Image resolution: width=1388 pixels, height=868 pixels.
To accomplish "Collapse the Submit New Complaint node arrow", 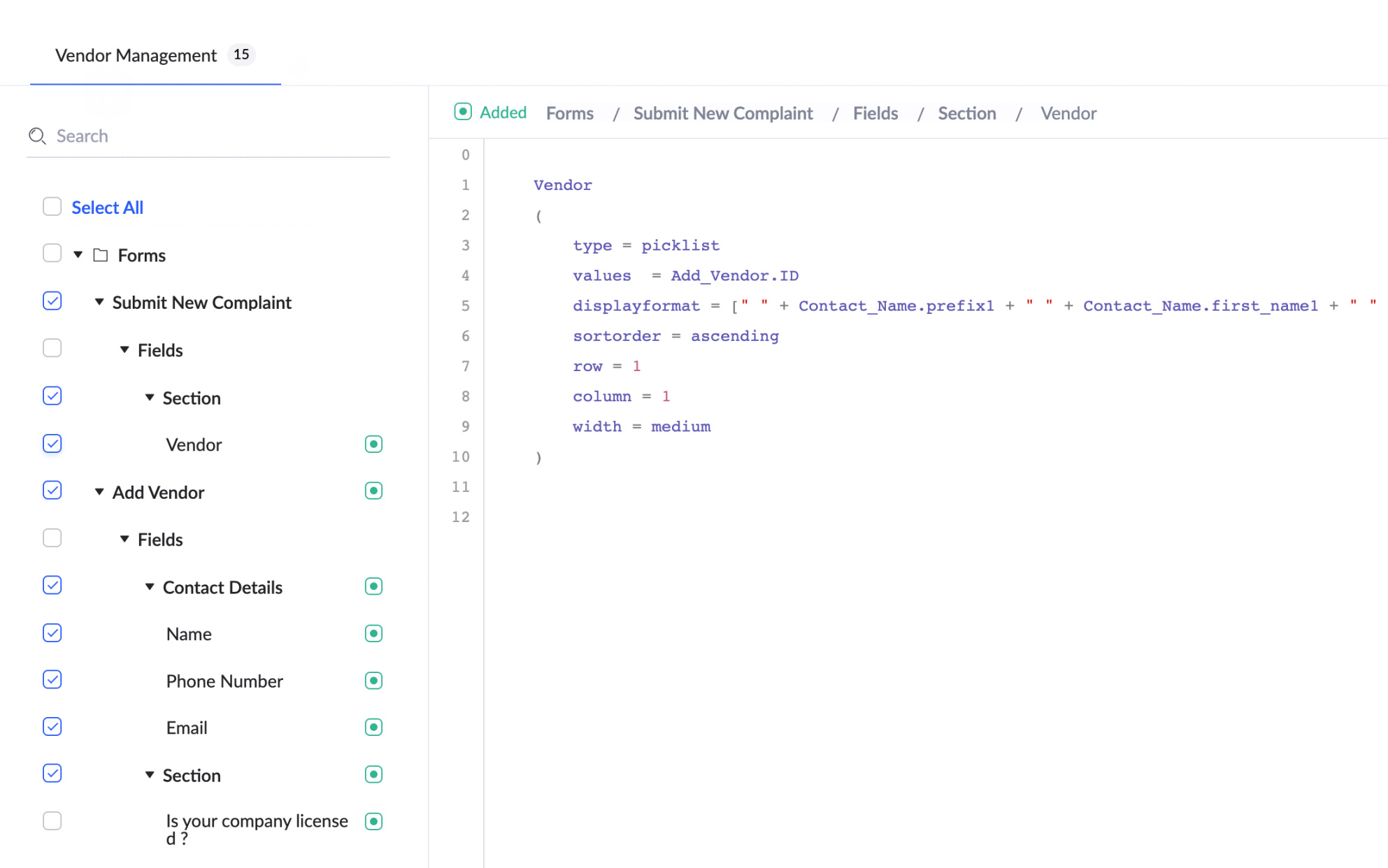I will [x=99, y=302].
